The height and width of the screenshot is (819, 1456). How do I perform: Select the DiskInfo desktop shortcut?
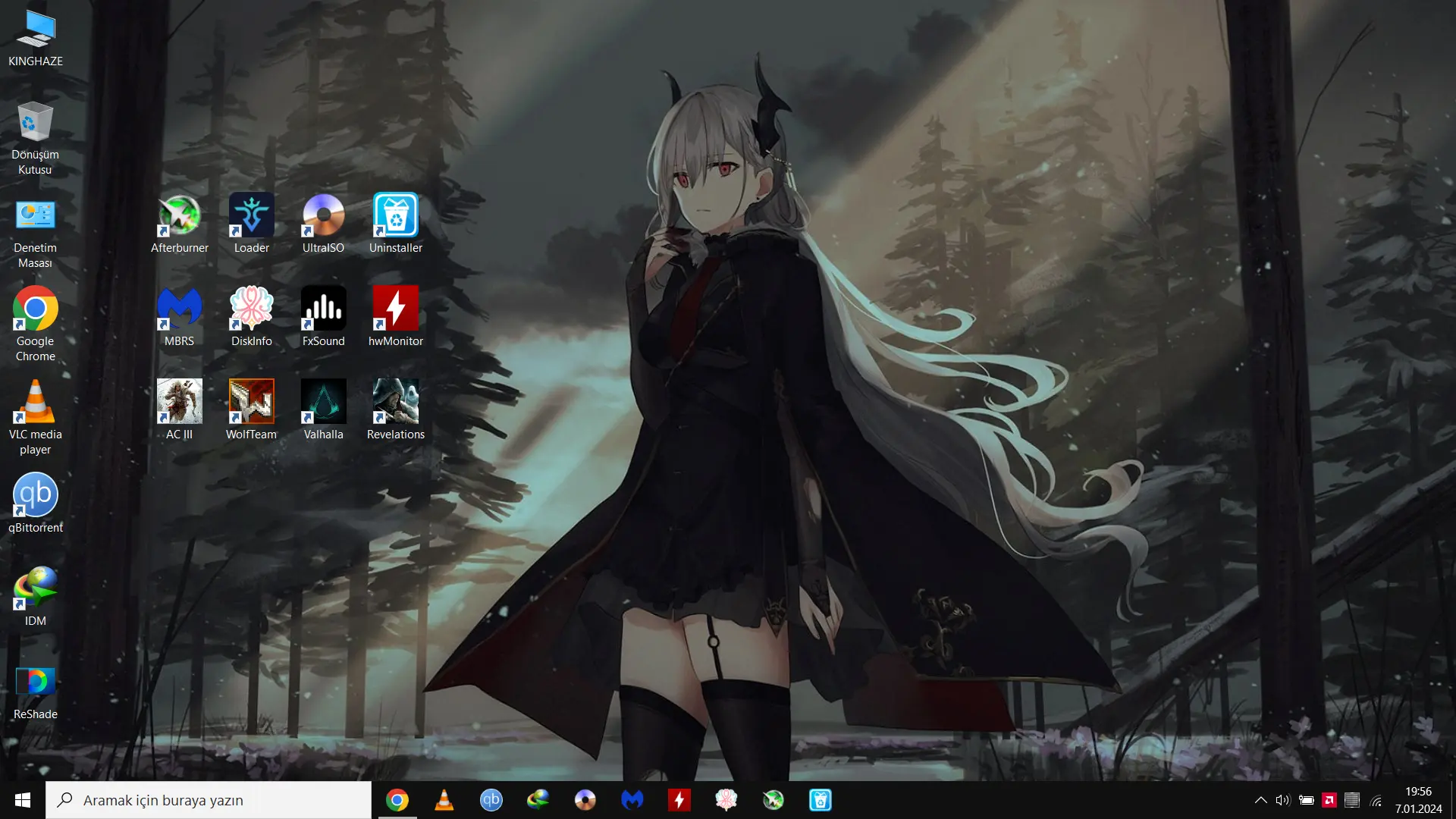pos(252,317)
